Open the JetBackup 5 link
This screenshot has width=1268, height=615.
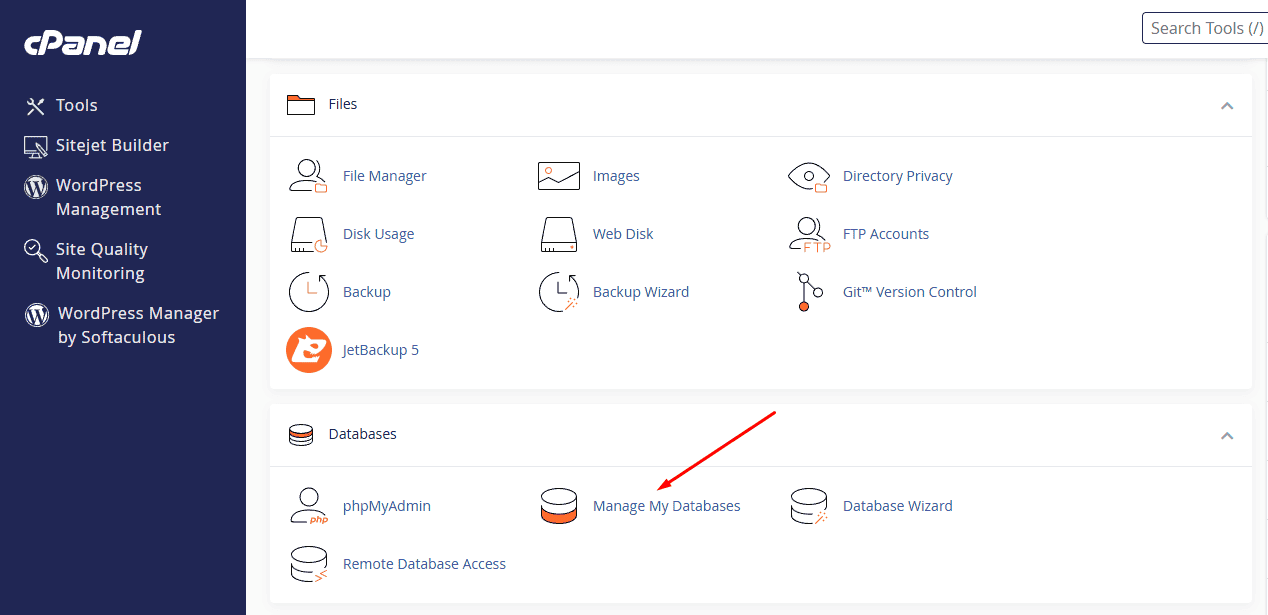(x=381, y=350)
